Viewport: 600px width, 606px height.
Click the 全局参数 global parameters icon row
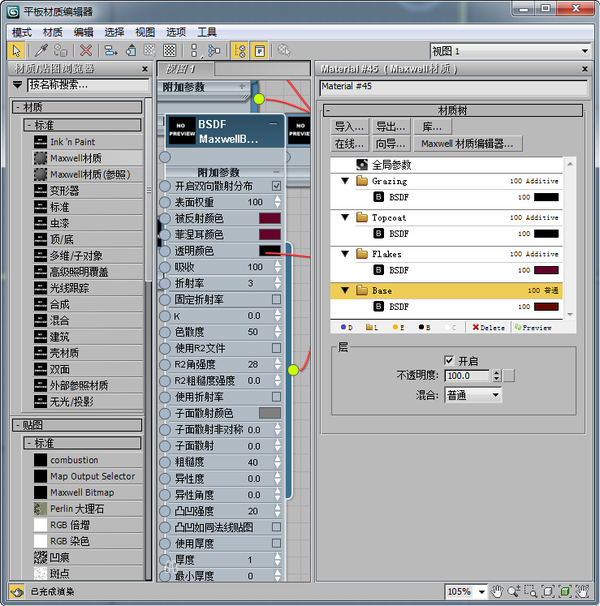tap(447, 165)
